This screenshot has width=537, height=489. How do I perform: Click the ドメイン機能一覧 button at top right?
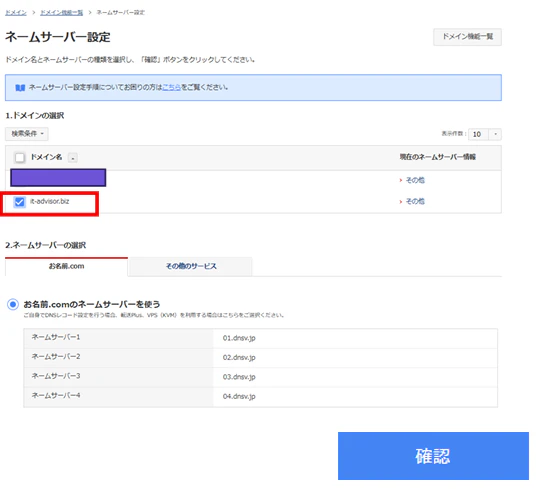point(467,37)
